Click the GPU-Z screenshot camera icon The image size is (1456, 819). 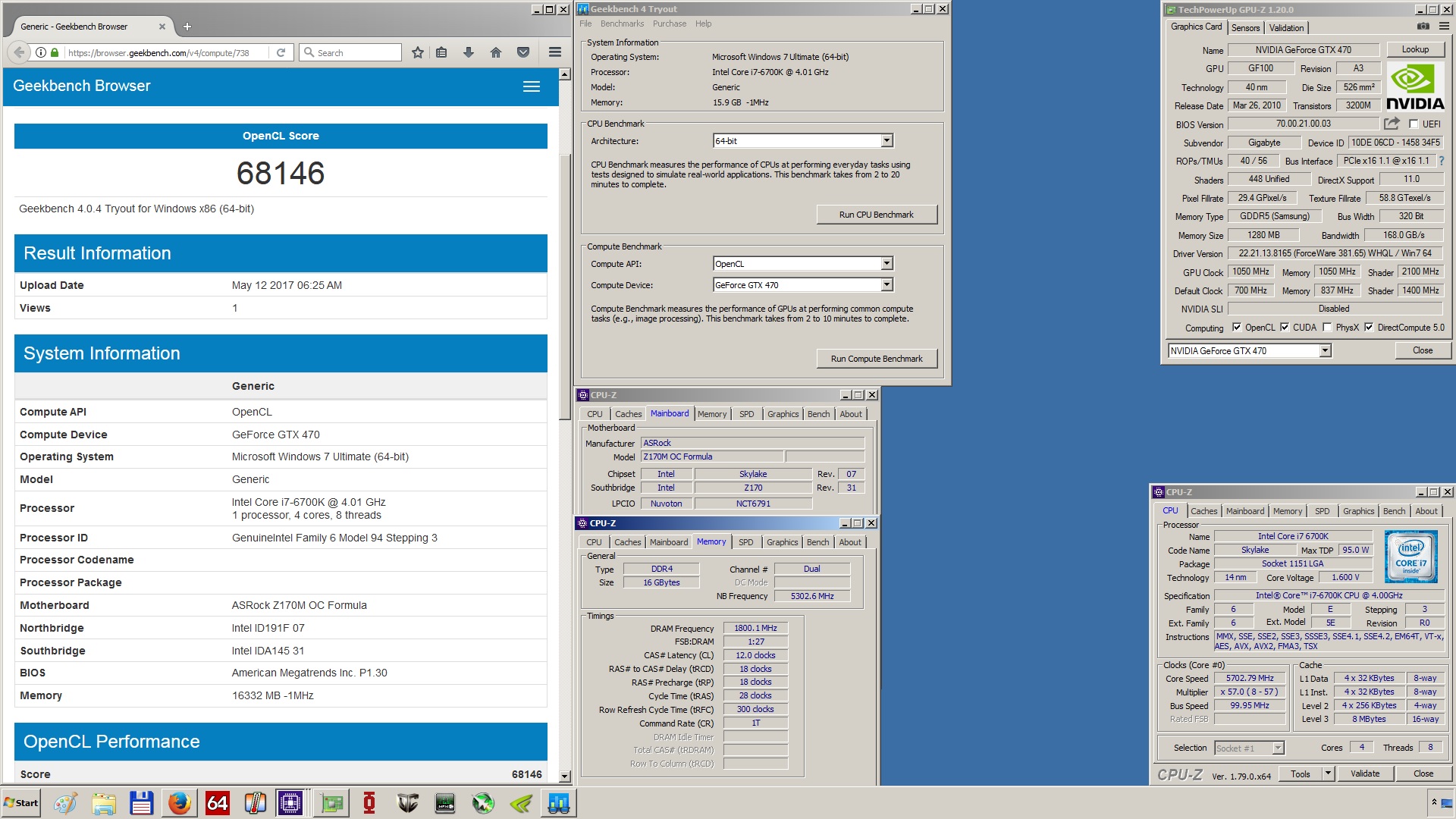click(1423, 27)
